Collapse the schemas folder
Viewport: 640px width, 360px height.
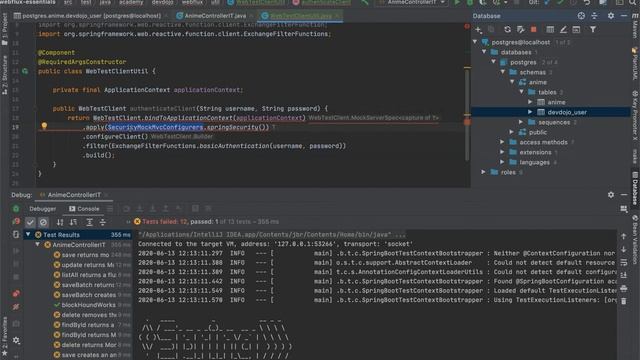point(503,72)
